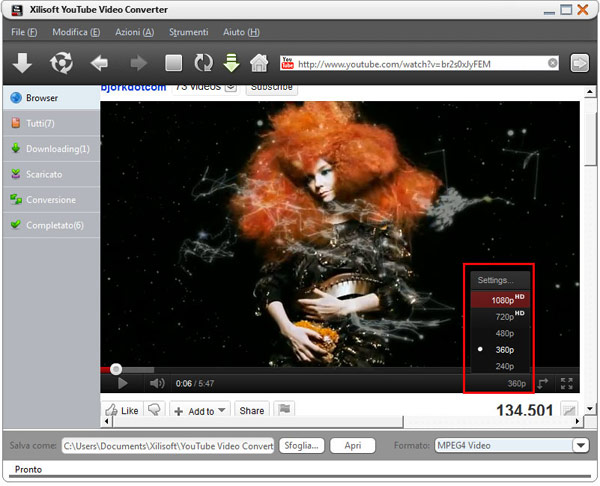The image size is (600, 486).
Task: Select 360p quality option
Action: (x=501, y=350)
